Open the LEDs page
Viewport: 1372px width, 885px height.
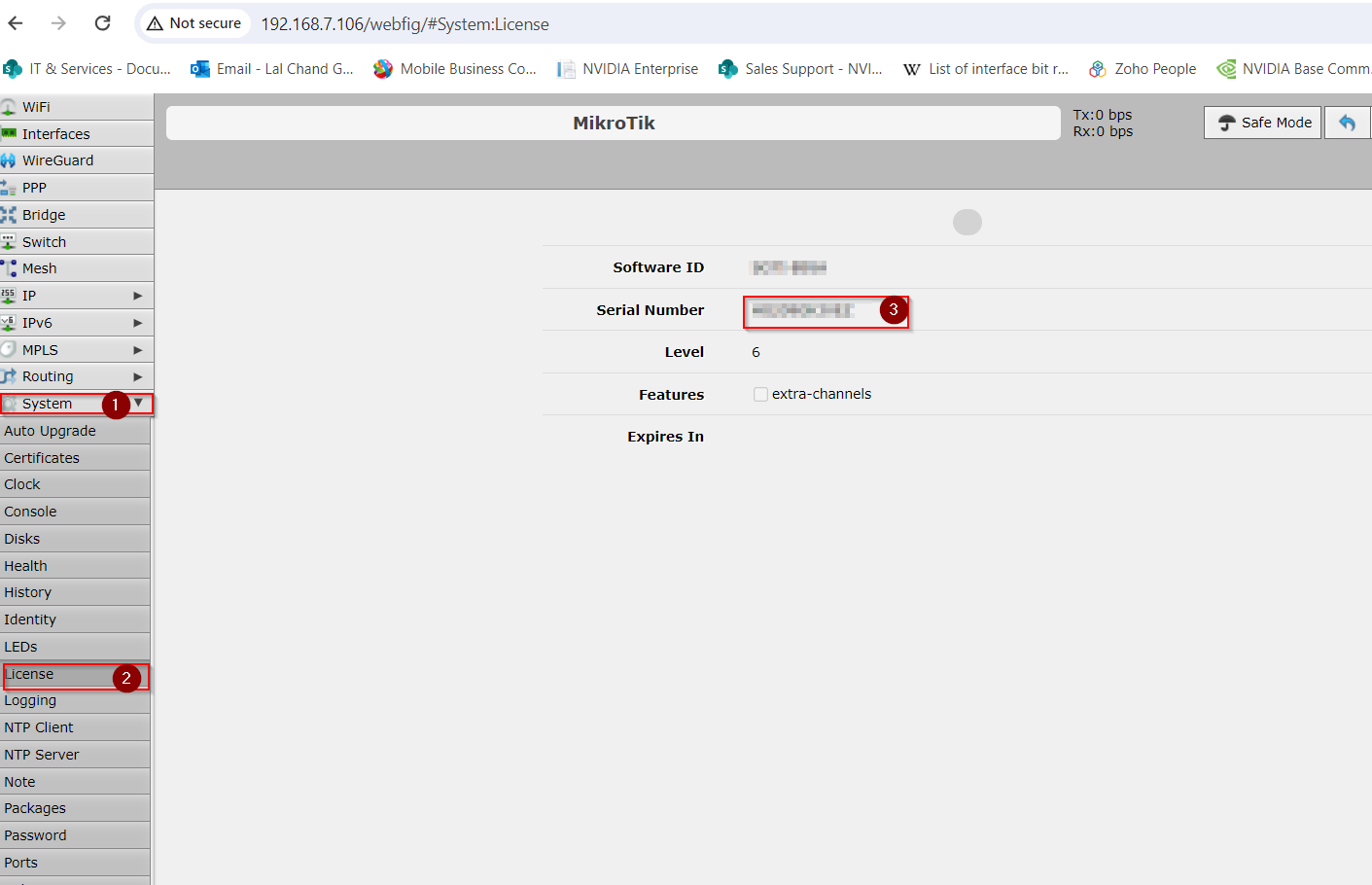75,647
